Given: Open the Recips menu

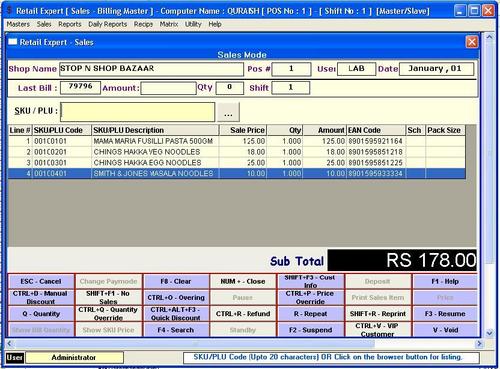Looking at the screenshot, I should tap(143, 24).
